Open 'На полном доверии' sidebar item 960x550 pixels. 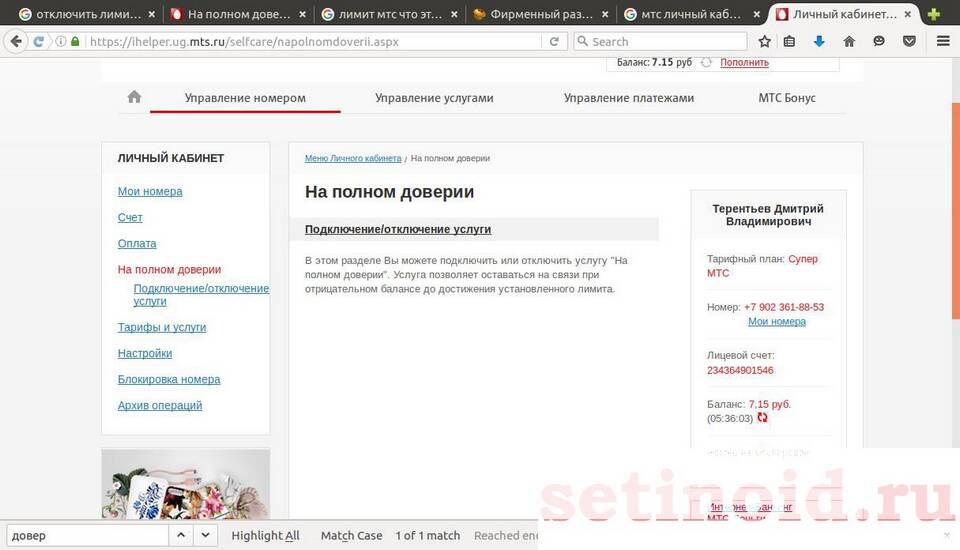click(x=169, y=269)
